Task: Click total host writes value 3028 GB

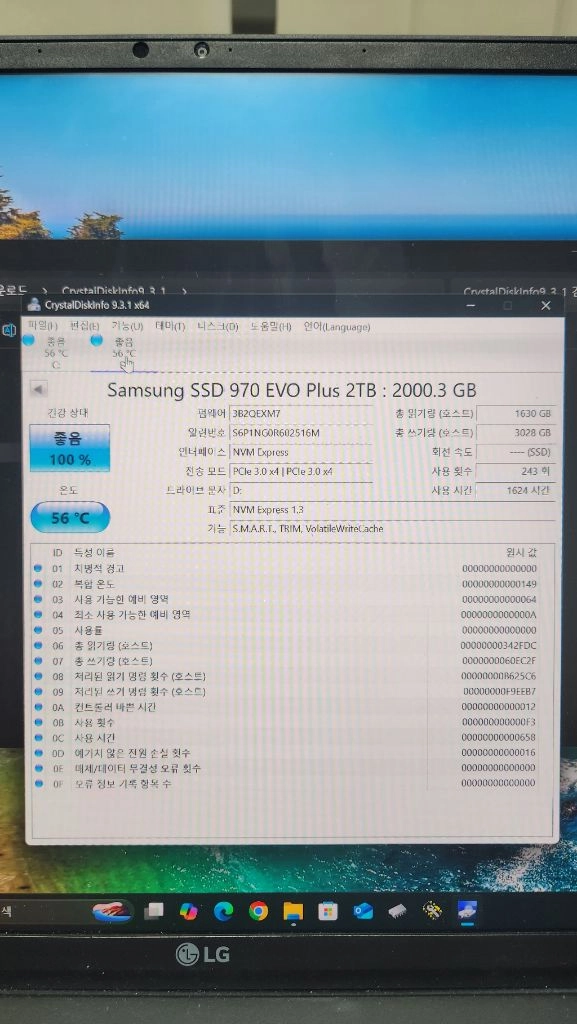Action: [x=516, y=432]
